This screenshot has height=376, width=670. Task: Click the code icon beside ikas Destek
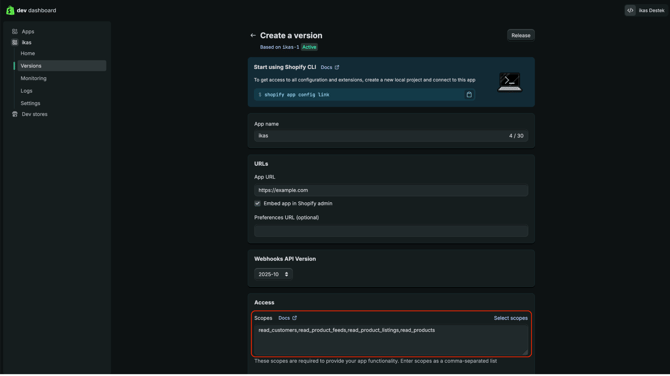tap(630, 10)
